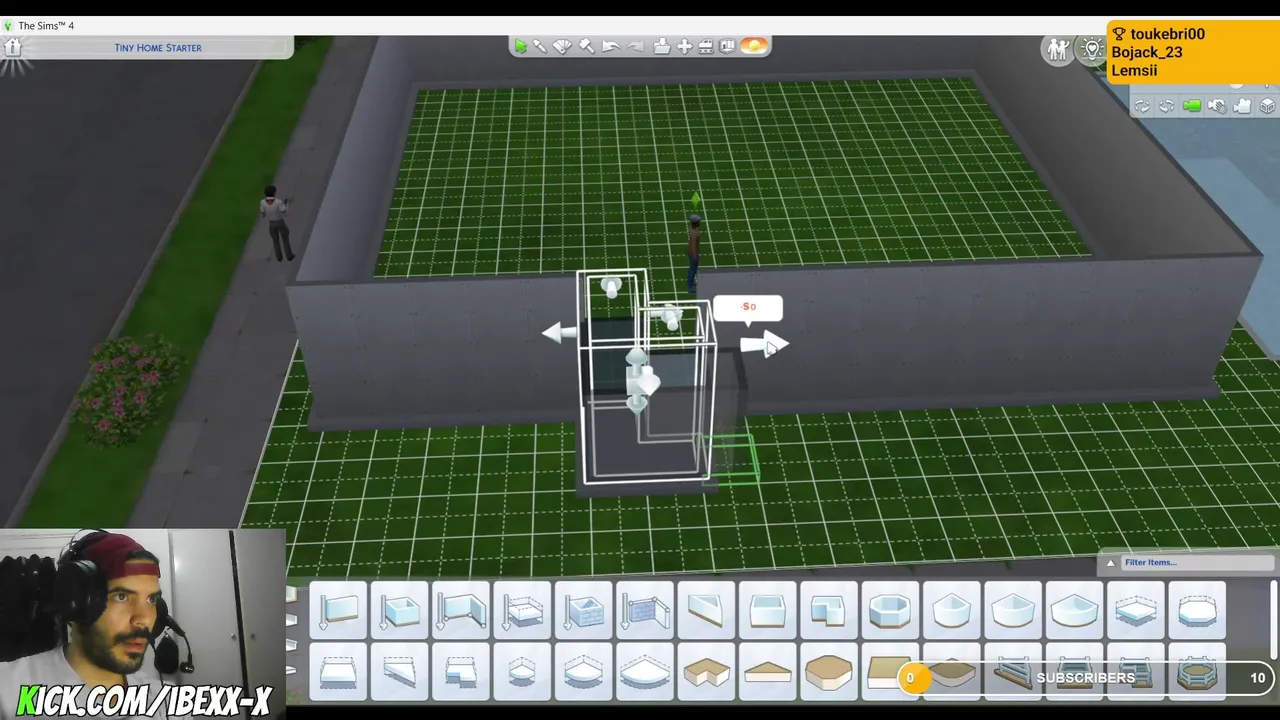Select the Room tool box thumbnail
The height and width of the screenshot is (720, 1280).
click(x=400, y=610)
